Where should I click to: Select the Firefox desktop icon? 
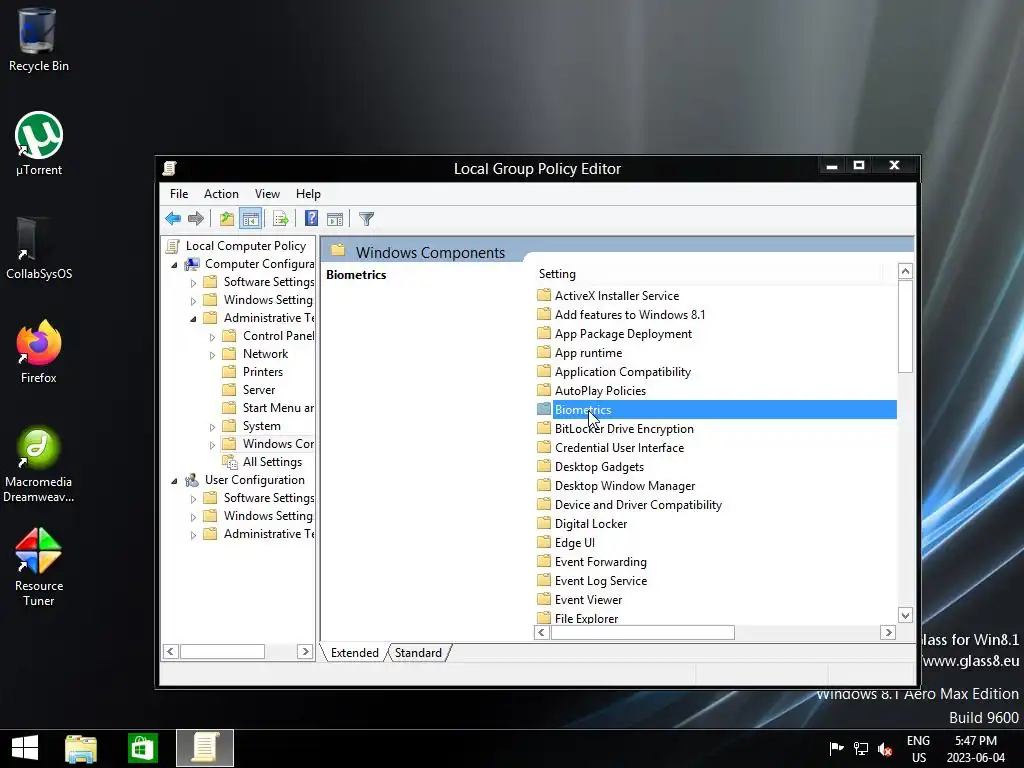(39, 351)
